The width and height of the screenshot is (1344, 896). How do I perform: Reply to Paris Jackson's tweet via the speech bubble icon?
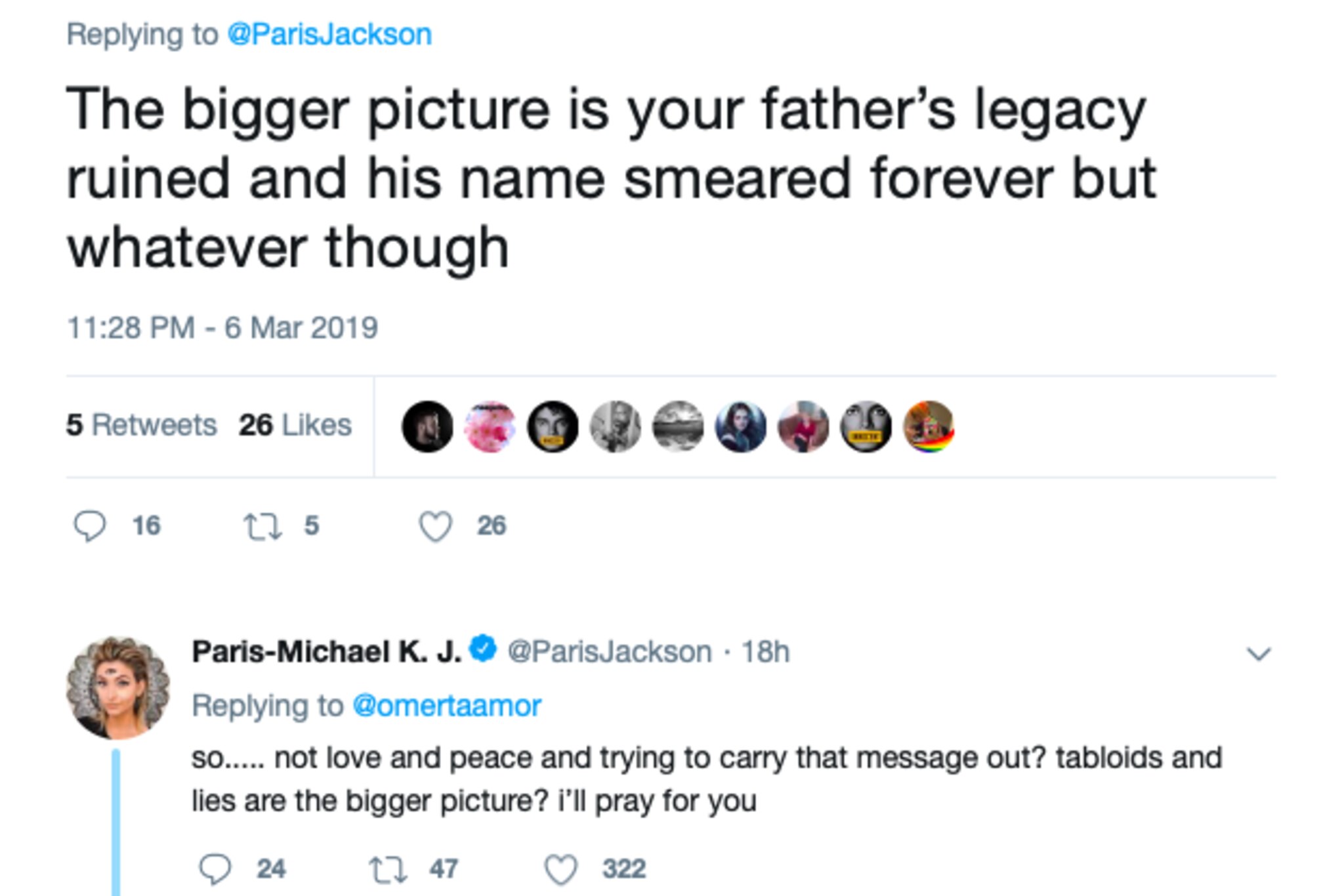point(215,869)
